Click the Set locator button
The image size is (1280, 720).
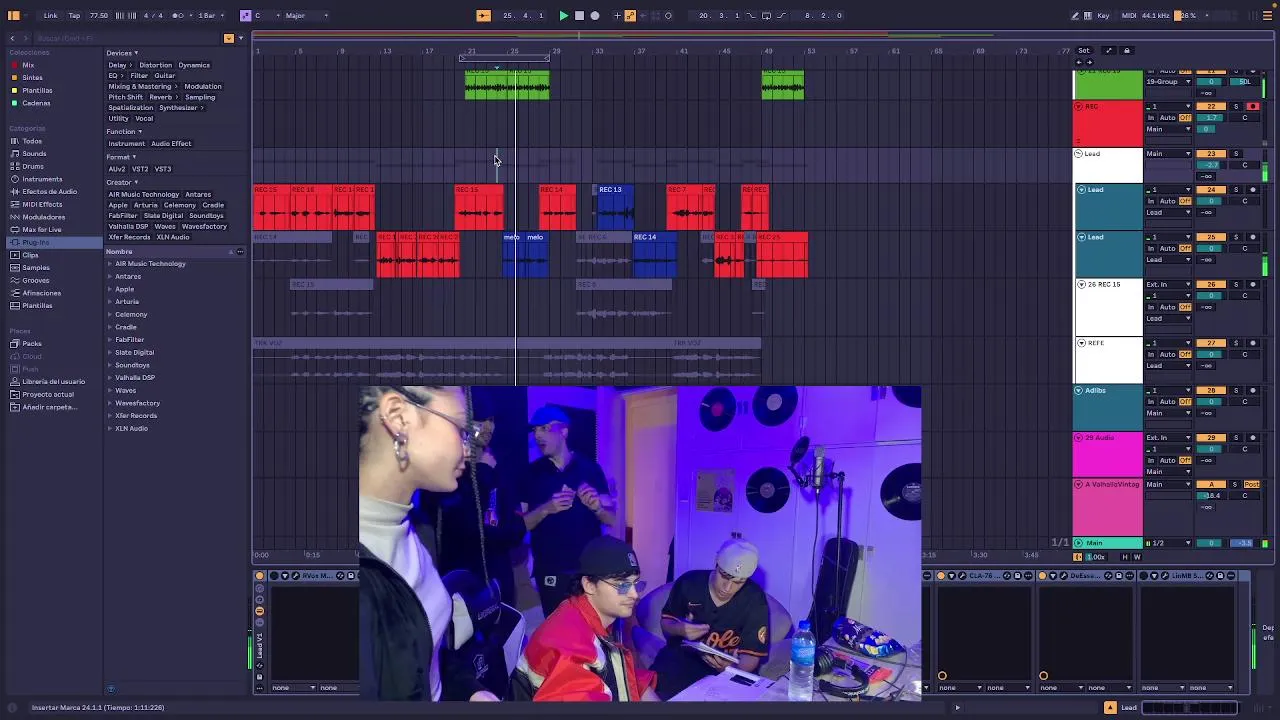(x=1084, y=50)
